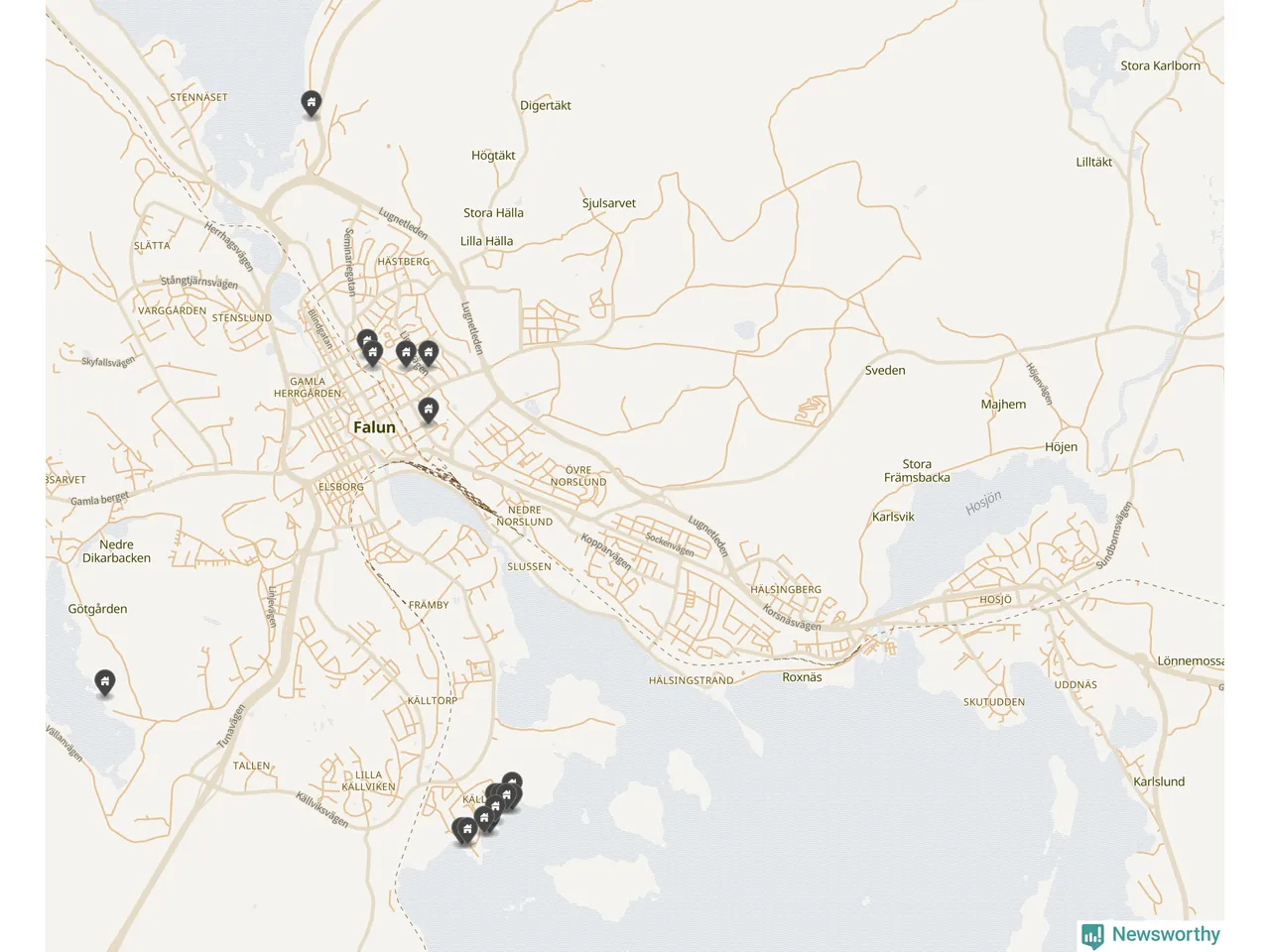1270x952 pixels.
Task: Select the Nedre Dikarbacken label
Action: [116, 551]
